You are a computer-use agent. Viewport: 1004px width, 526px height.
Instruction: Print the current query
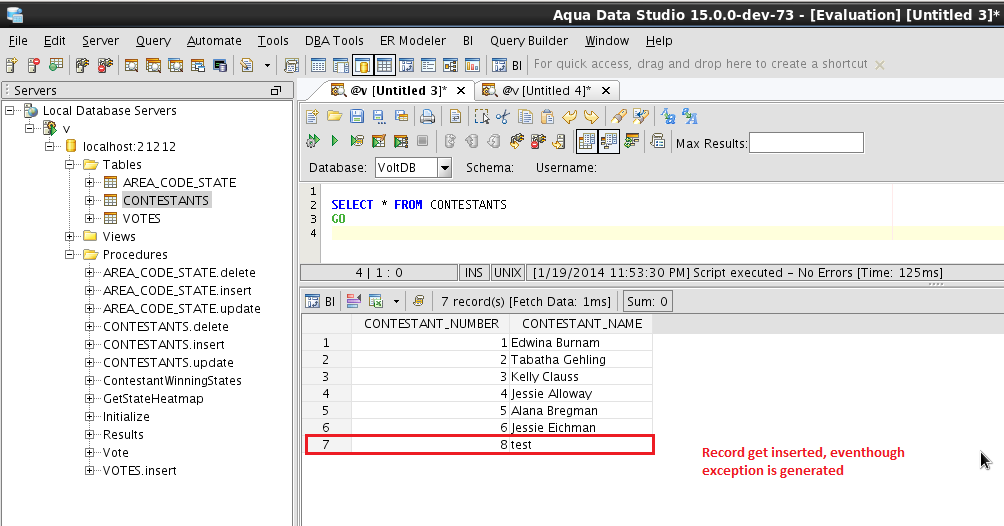[x=427, y=117]
